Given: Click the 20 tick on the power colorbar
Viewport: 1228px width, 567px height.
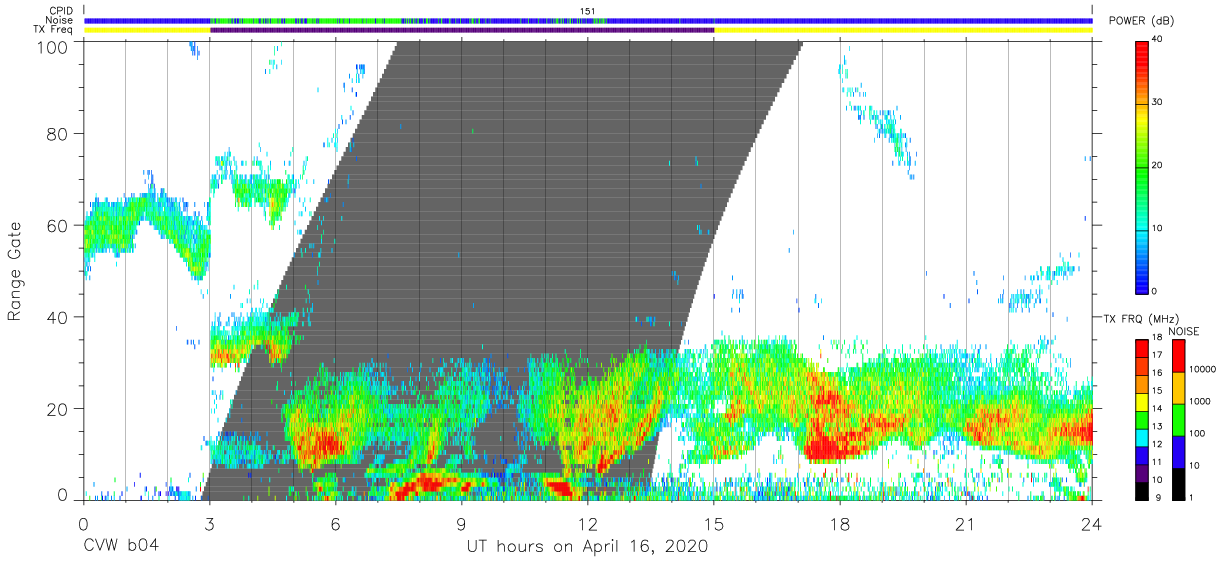Looking at the screenshot, I should (x=1158, y=166).
